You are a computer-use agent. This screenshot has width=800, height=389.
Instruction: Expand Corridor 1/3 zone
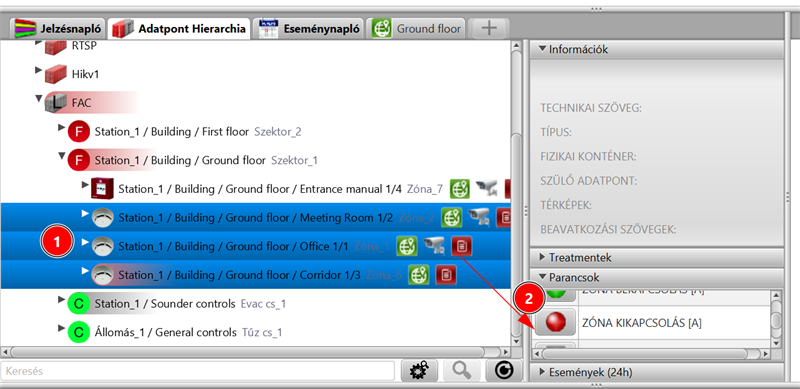click(x=85, y=270)
